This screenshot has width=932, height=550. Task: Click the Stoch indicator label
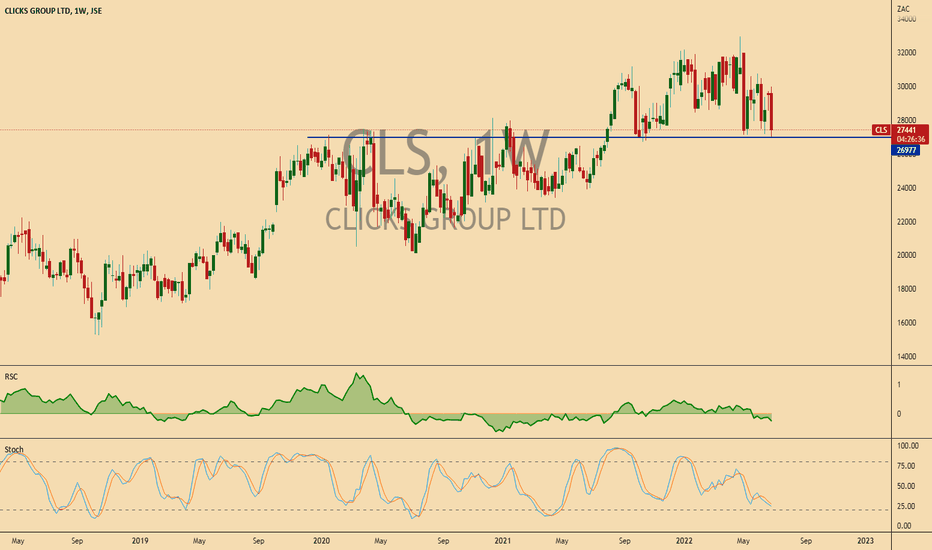[14, 450]
